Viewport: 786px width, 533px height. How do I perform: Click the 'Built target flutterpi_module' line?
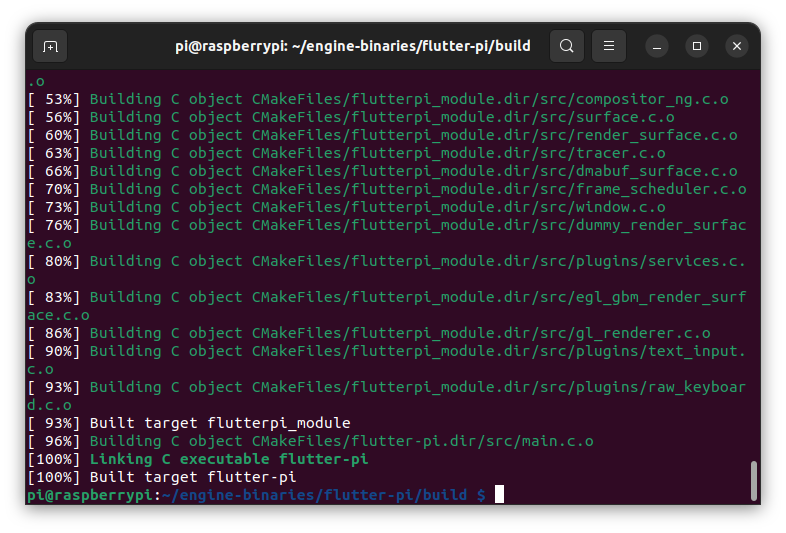click(189, 424)
